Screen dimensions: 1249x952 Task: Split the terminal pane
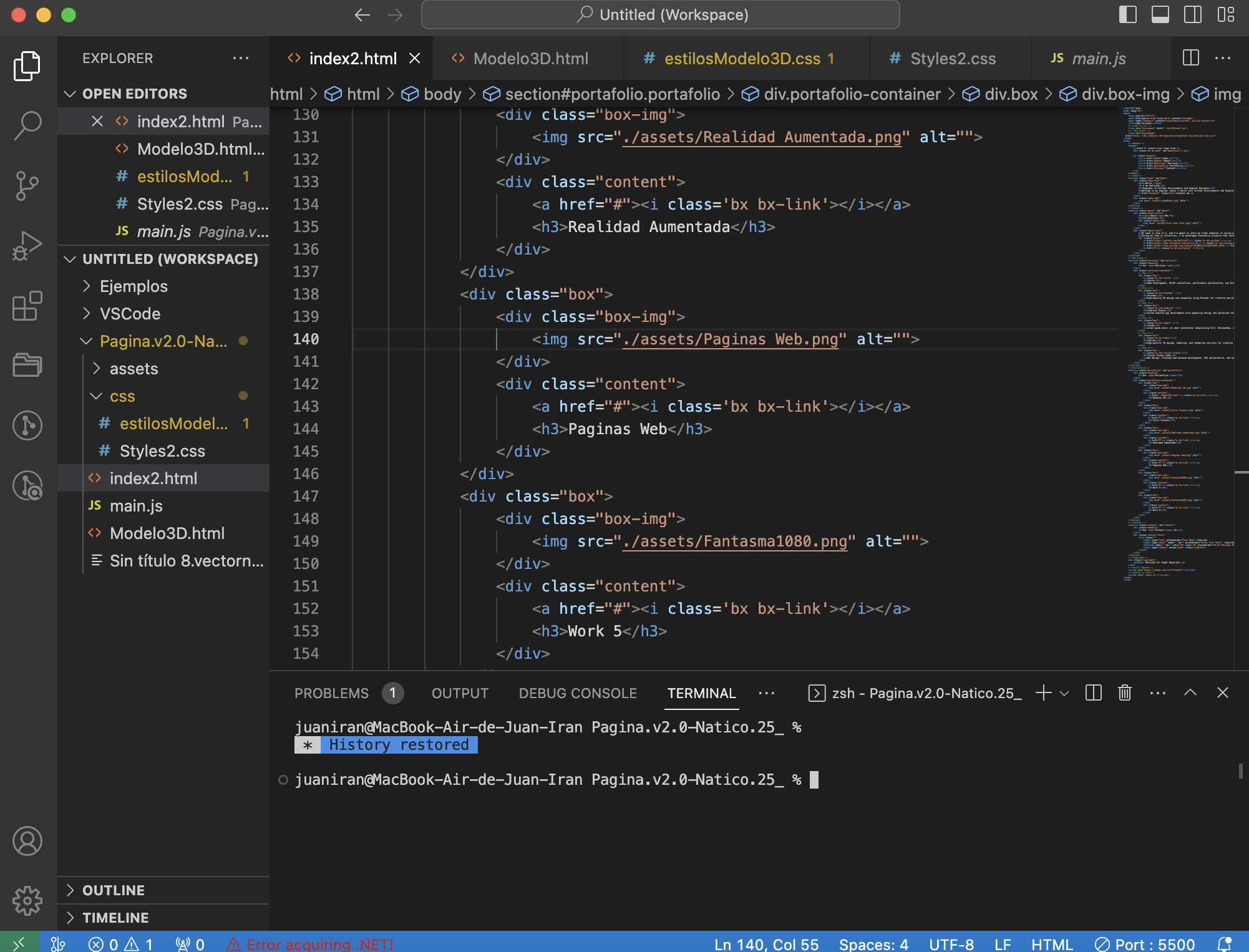point(1094,693)
